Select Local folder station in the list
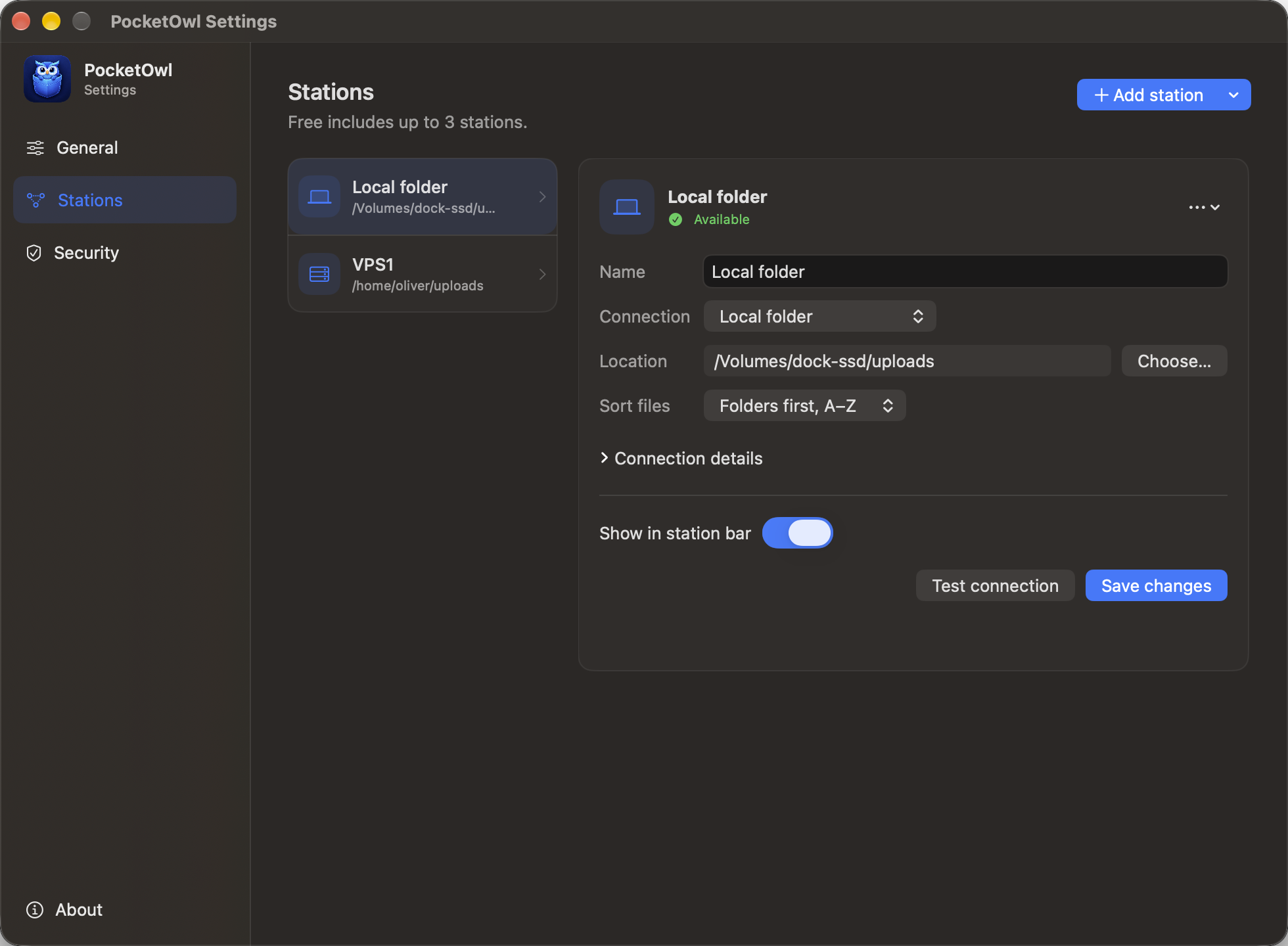 click(x=423, y=196)
